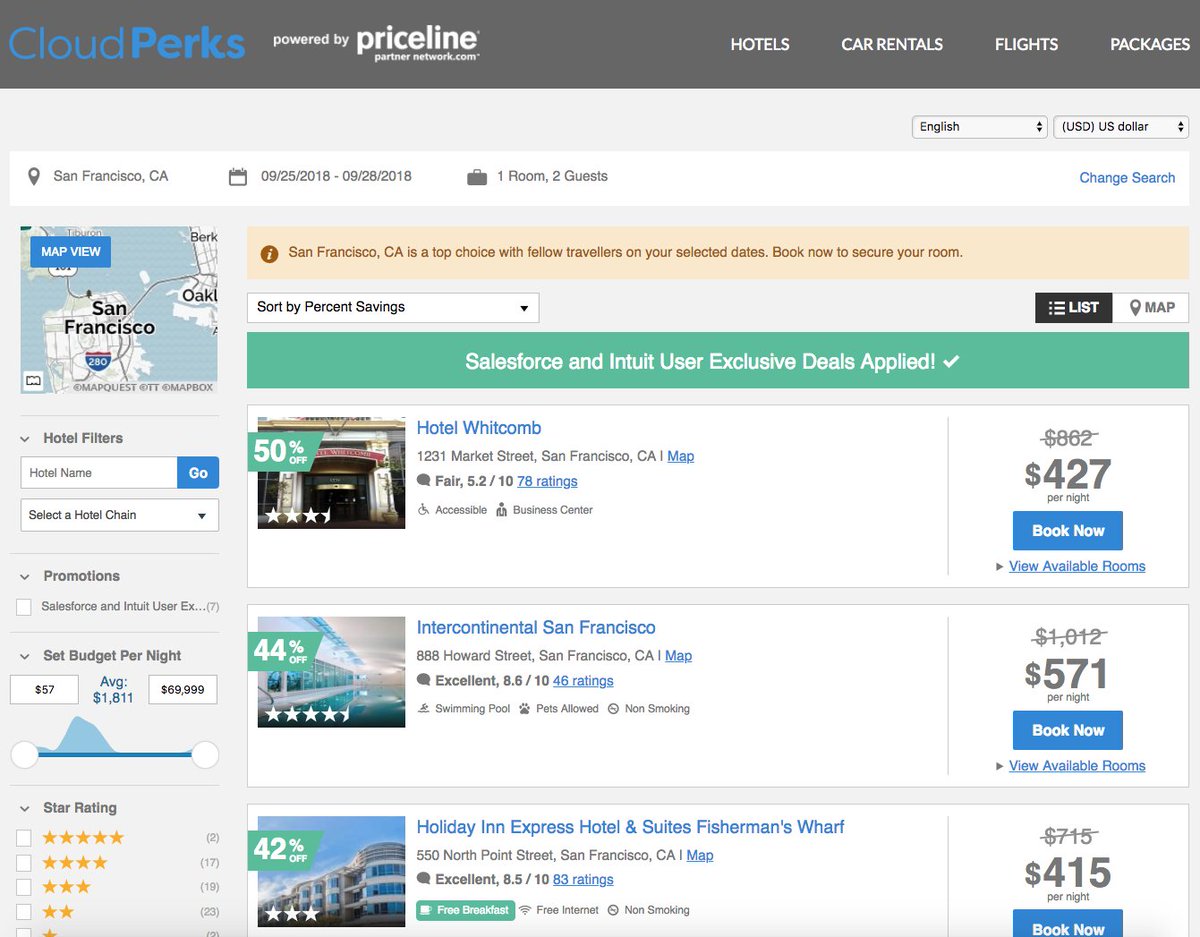Screen dimensions: 1200x937
Task: Switch to the MAP results view
Action: point(1151,308)
